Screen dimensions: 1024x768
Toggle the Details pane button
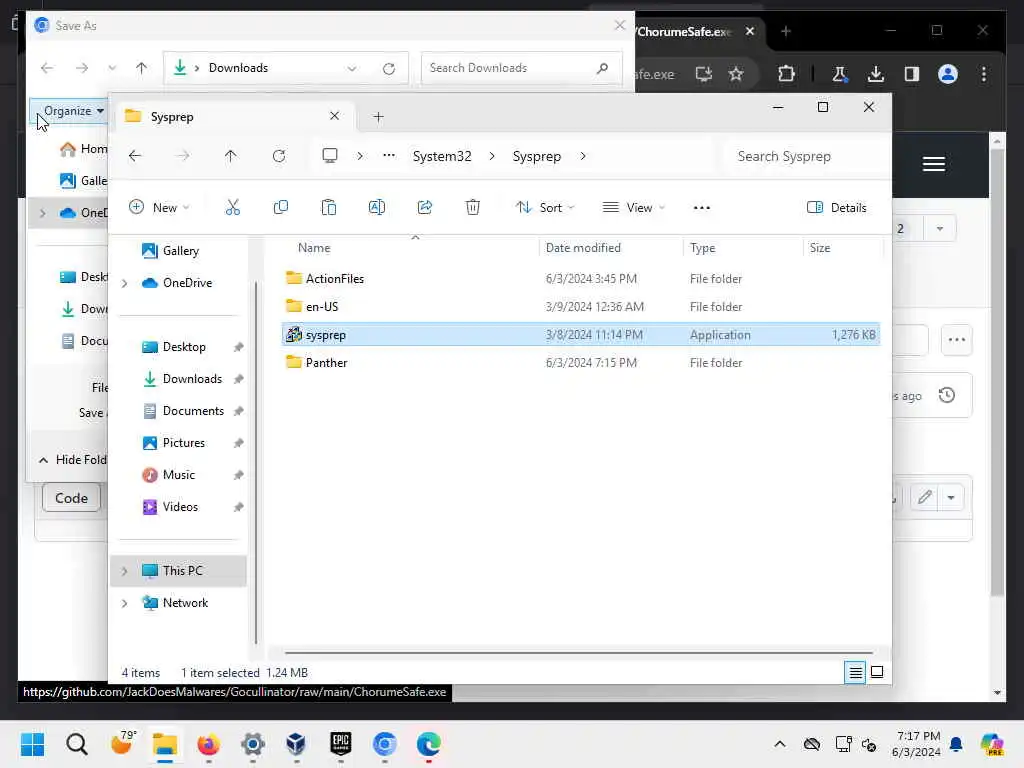click(x=837, y=208)
